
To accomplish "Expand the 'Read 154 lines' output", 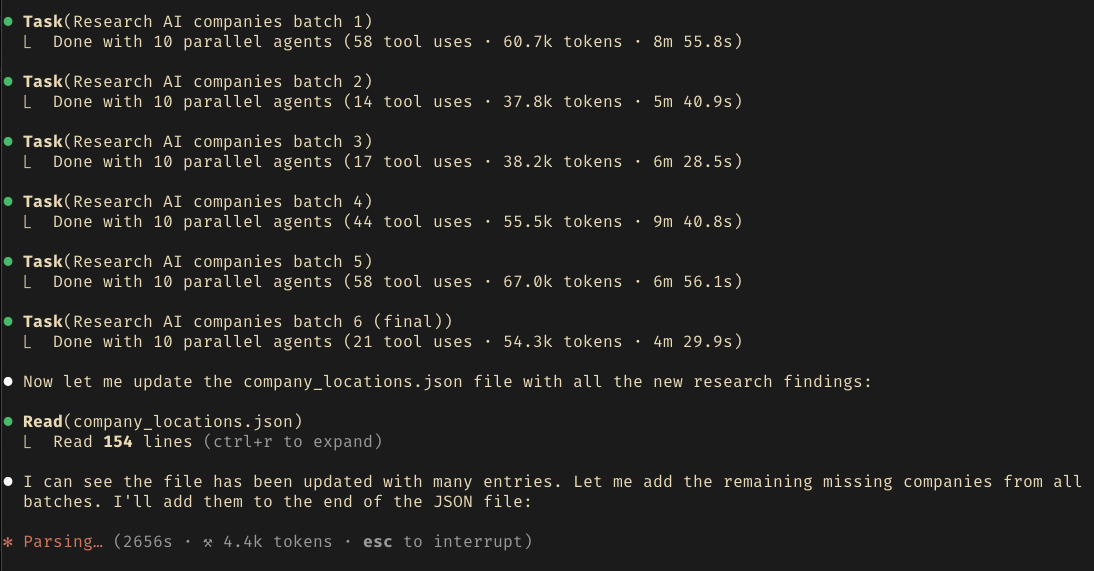I will point(218,442).
